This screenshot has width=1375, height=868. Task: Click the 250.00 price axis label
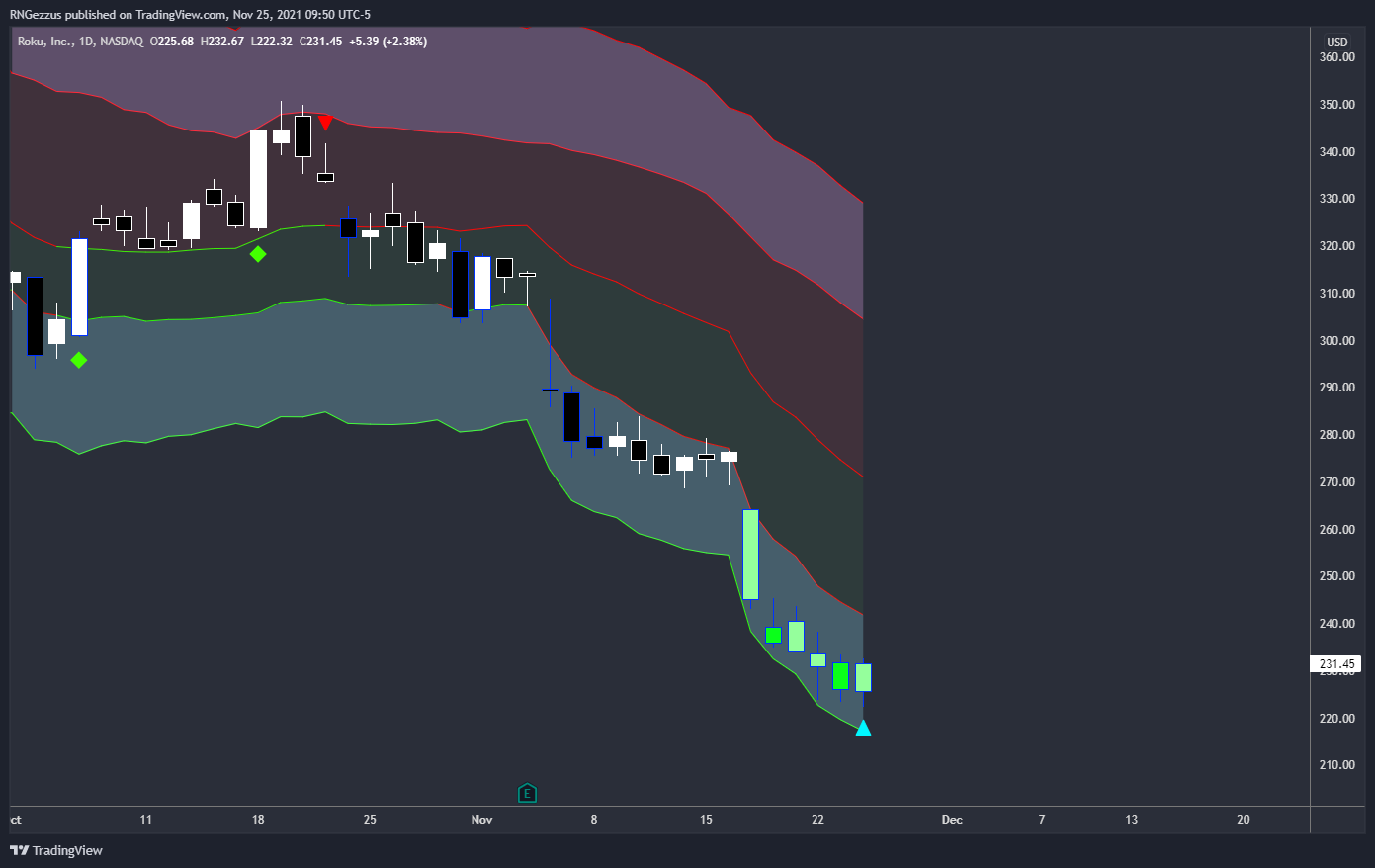(x=1336, y=576)
